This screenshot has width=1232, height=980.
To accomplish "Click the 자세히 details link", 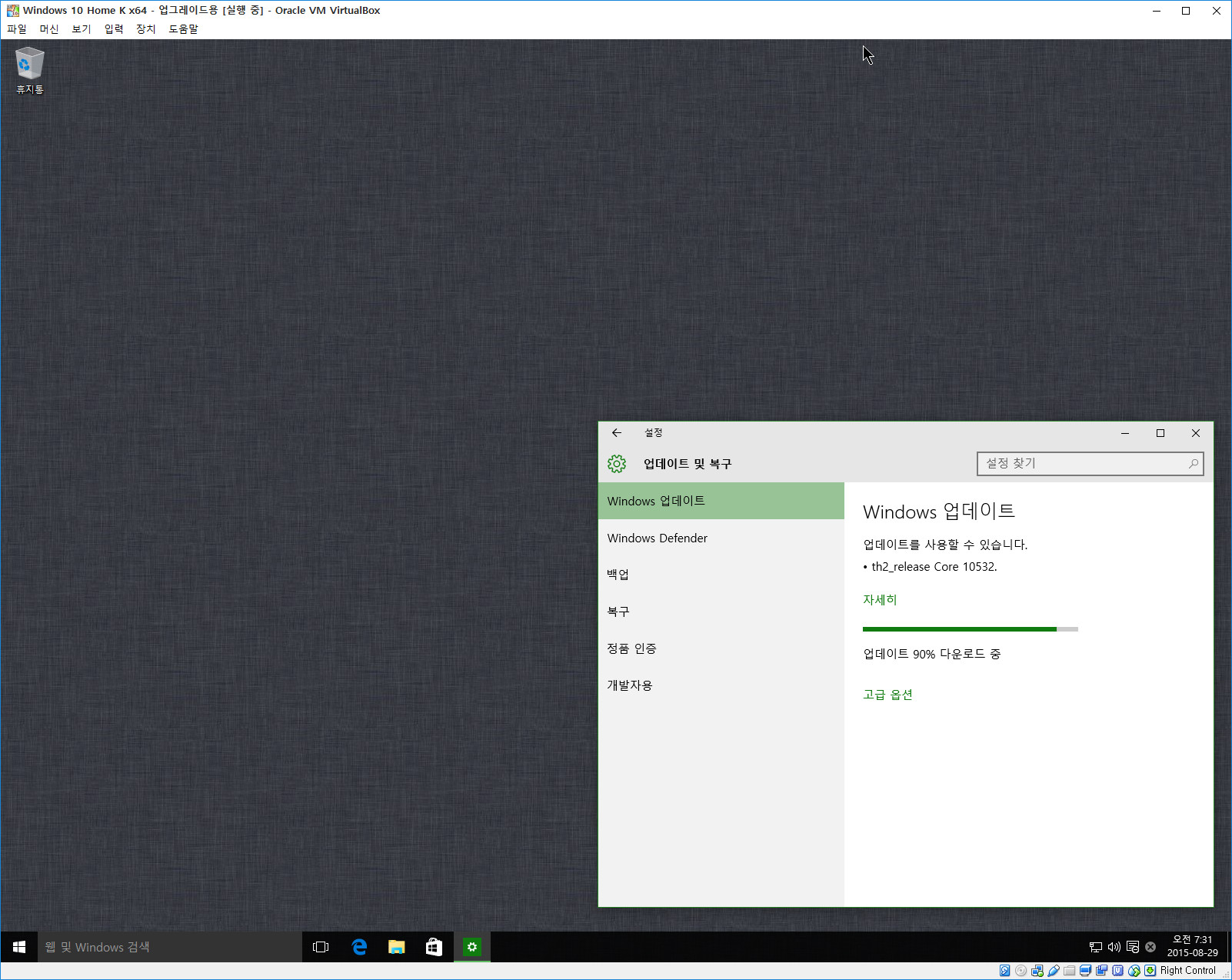I will 880,599.
